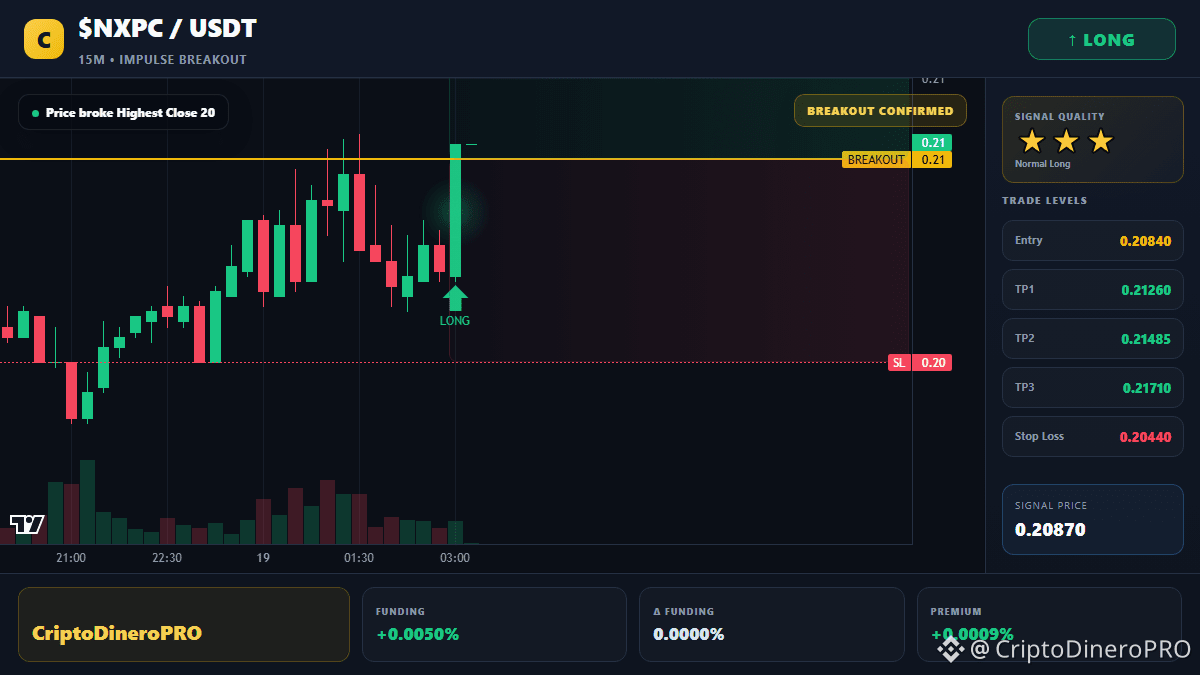1200x675 pixels.
Task: Click the Price broke Highest Close 20 label
Action: 123,113
